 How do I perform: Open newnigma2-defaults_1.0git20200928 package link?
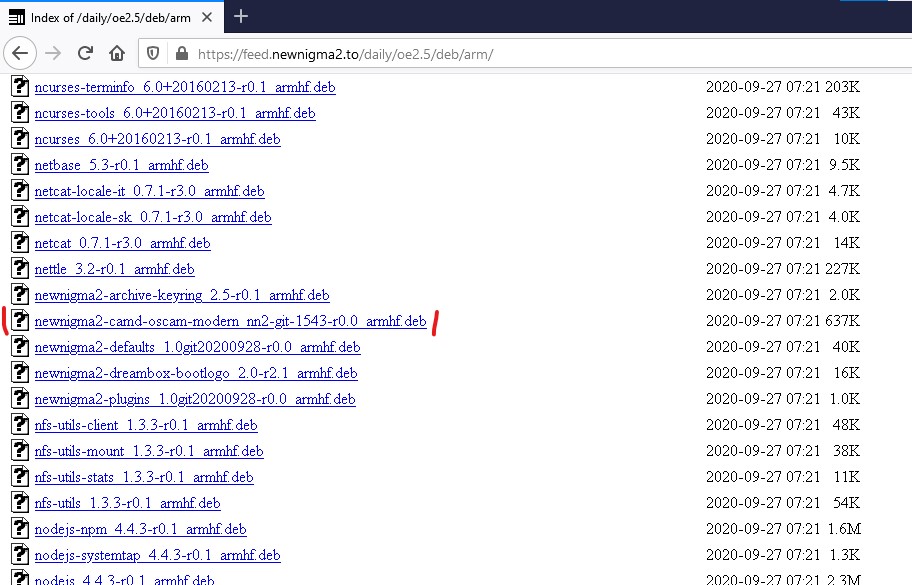[197, 348]
